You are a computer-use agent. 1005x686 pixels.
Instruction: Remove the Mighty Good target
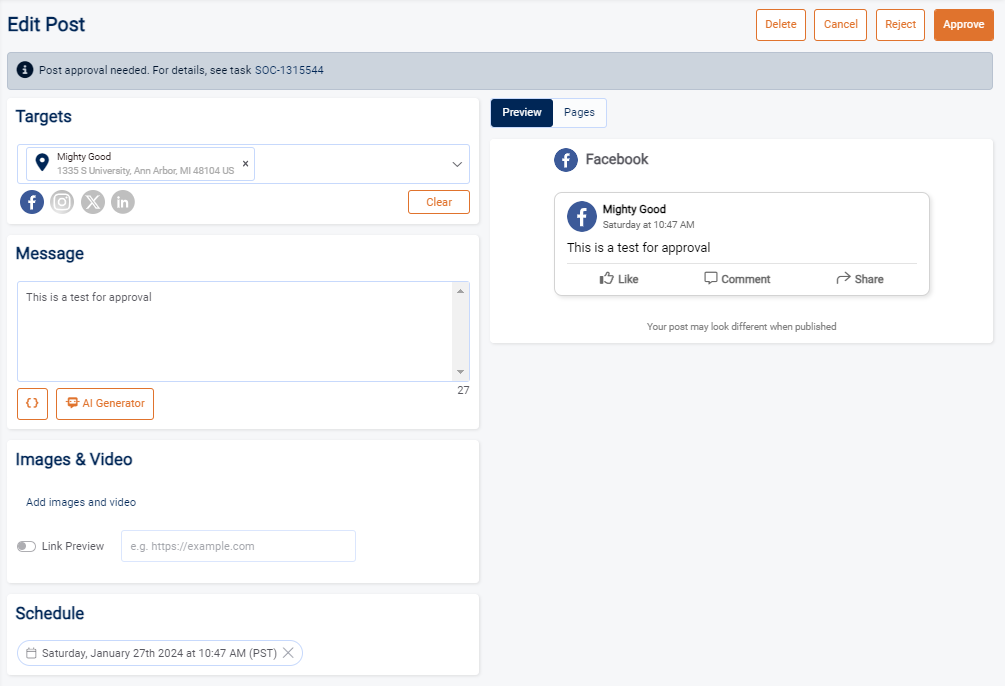pos(244,162)
